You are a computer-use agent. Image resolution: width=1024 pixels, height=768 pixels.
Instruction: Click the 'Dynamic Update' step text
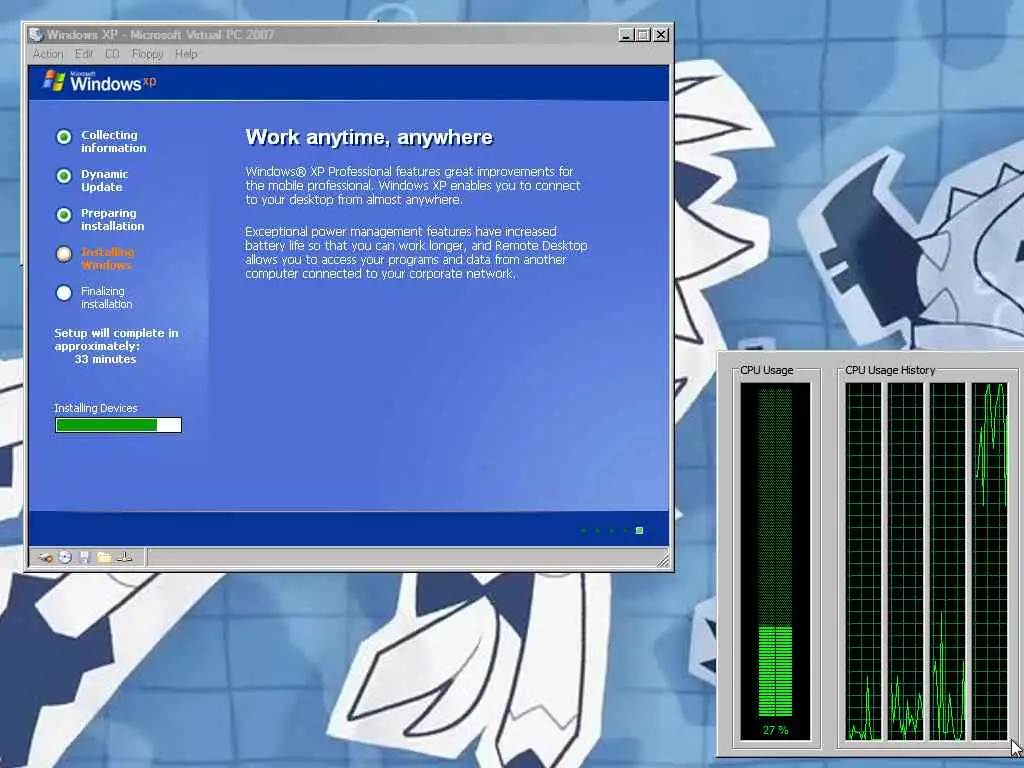pos(104,180)
